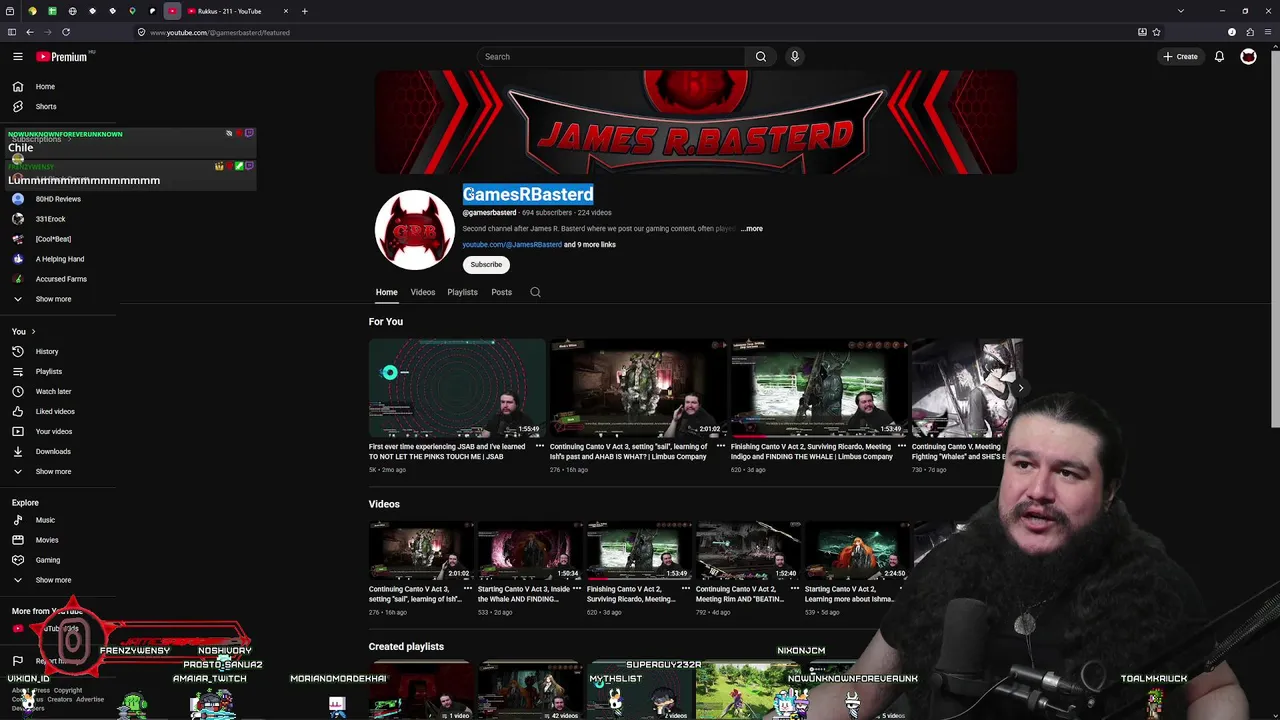The image size is (1280, 720).
Task: Open A Helping Hand subscription
Action: 60,259
